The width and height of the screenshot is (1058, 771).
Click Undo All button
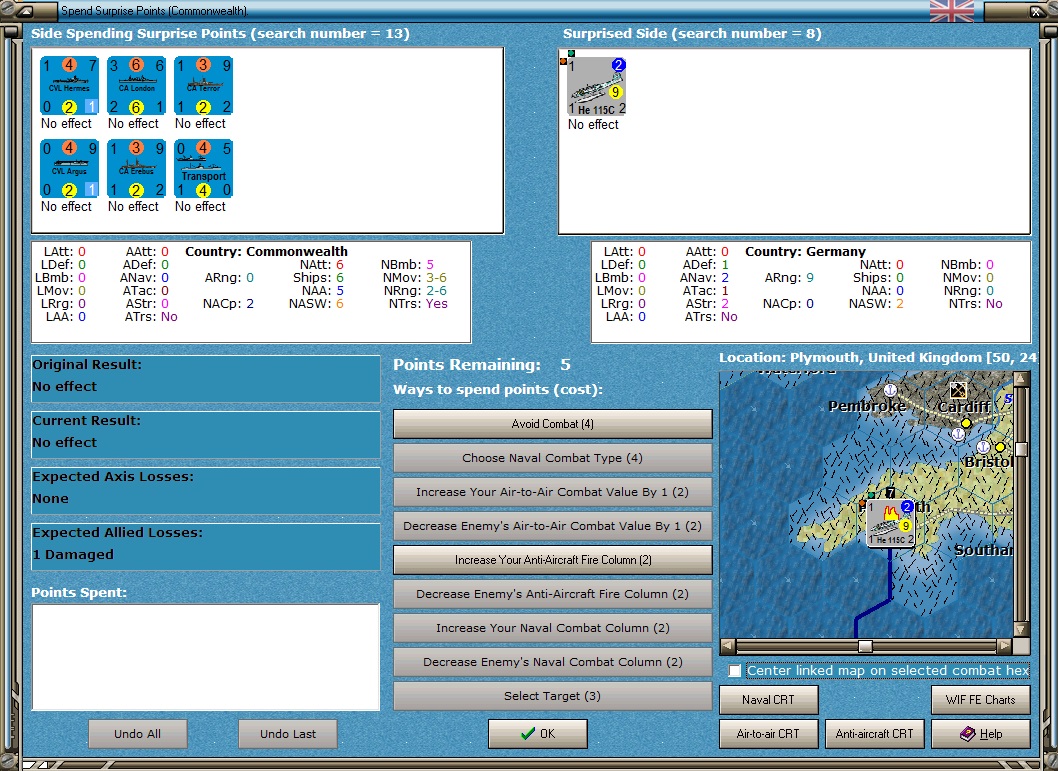pyautogui.click(x=138, y=734)
